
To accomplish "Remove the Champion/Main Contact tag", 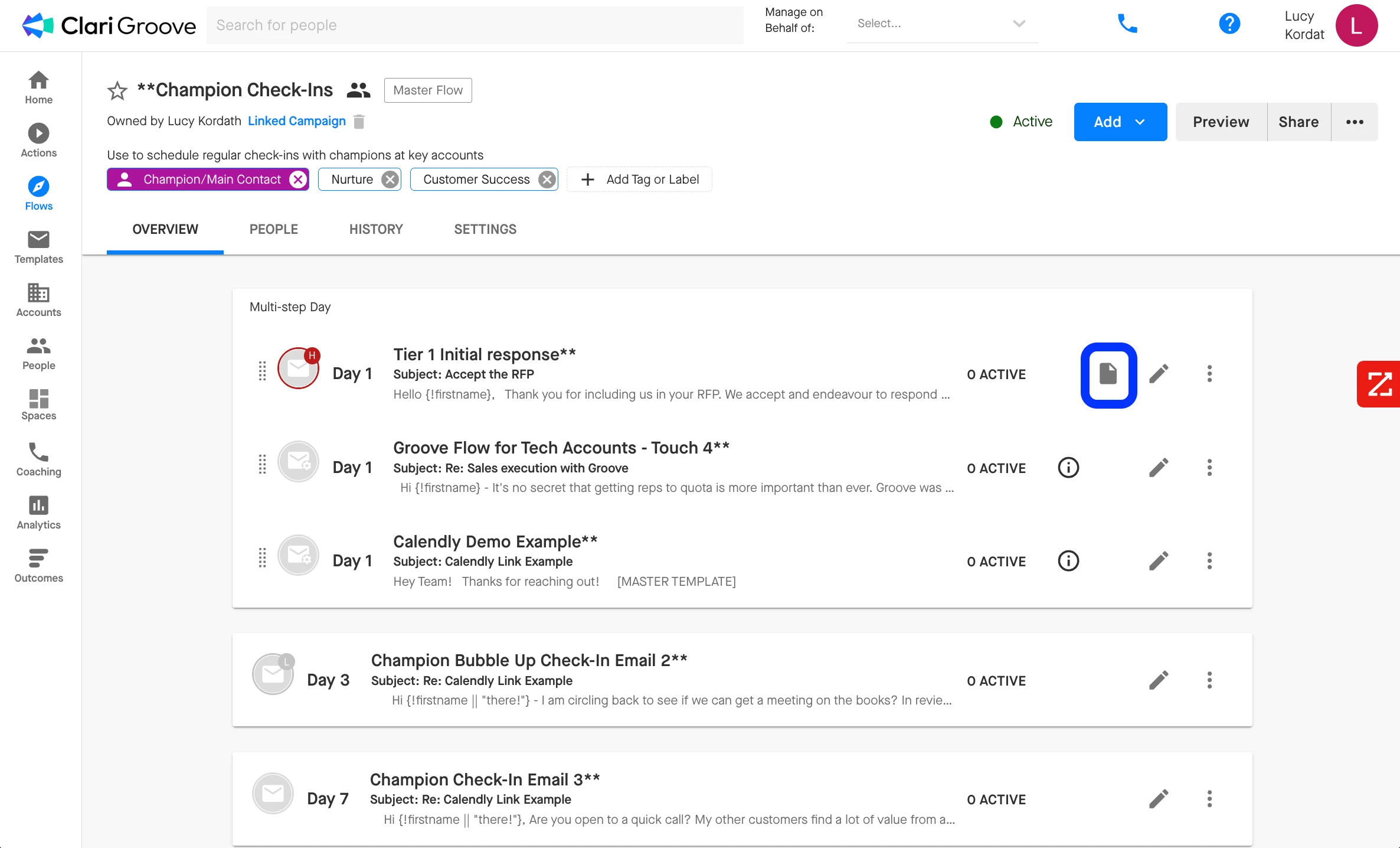I will pos(298,180).
